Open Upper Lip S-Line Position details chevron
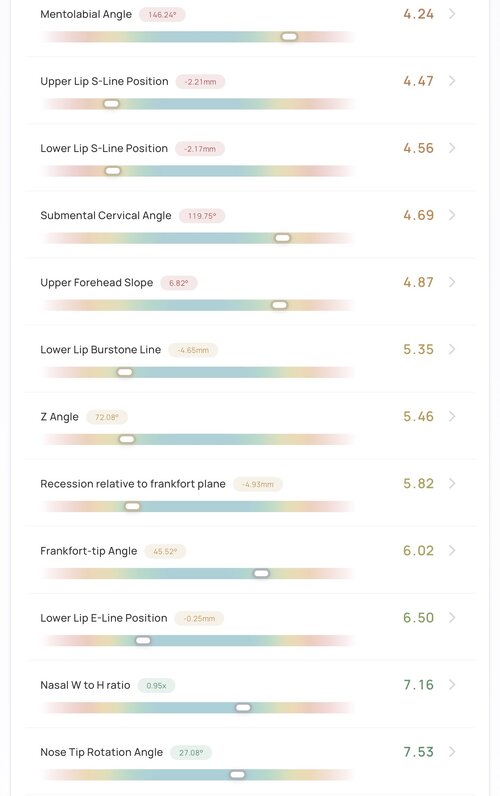 452,81
